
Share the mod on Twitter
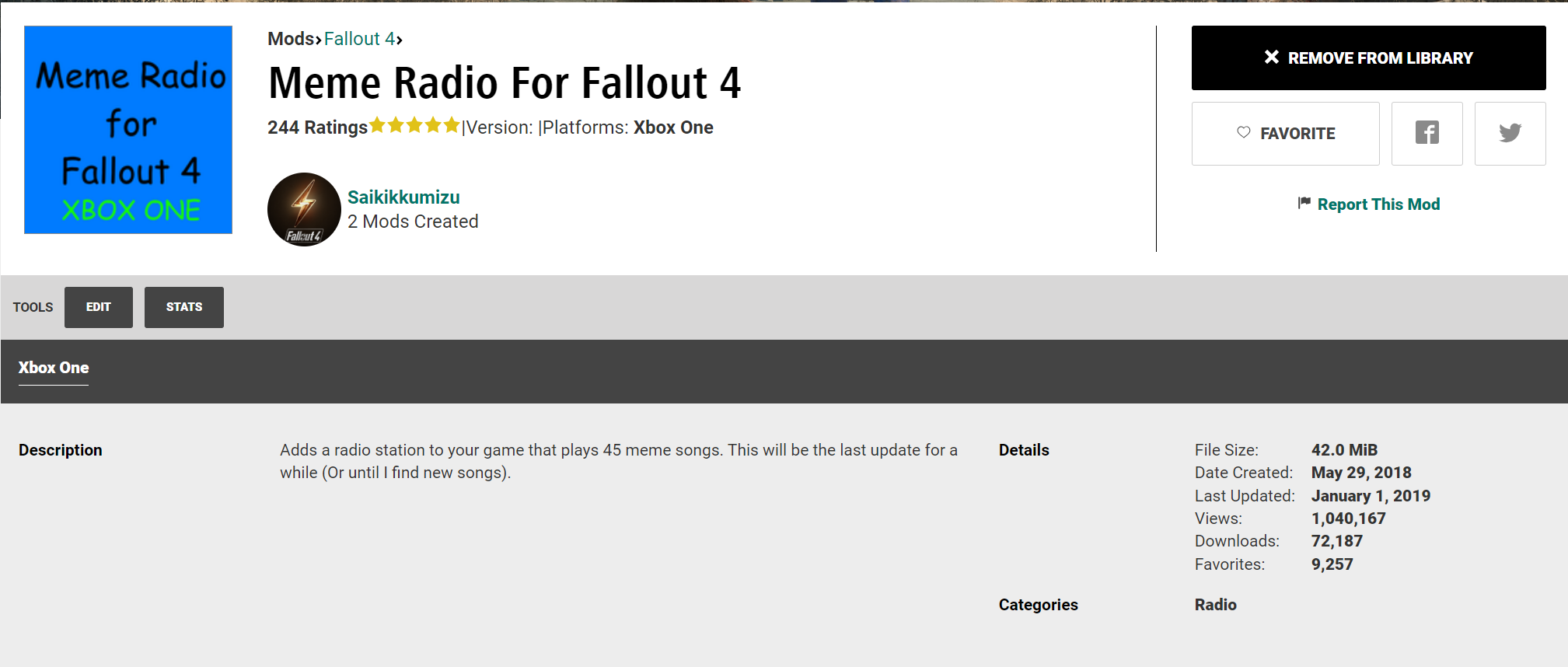[x=1510, y=133]
